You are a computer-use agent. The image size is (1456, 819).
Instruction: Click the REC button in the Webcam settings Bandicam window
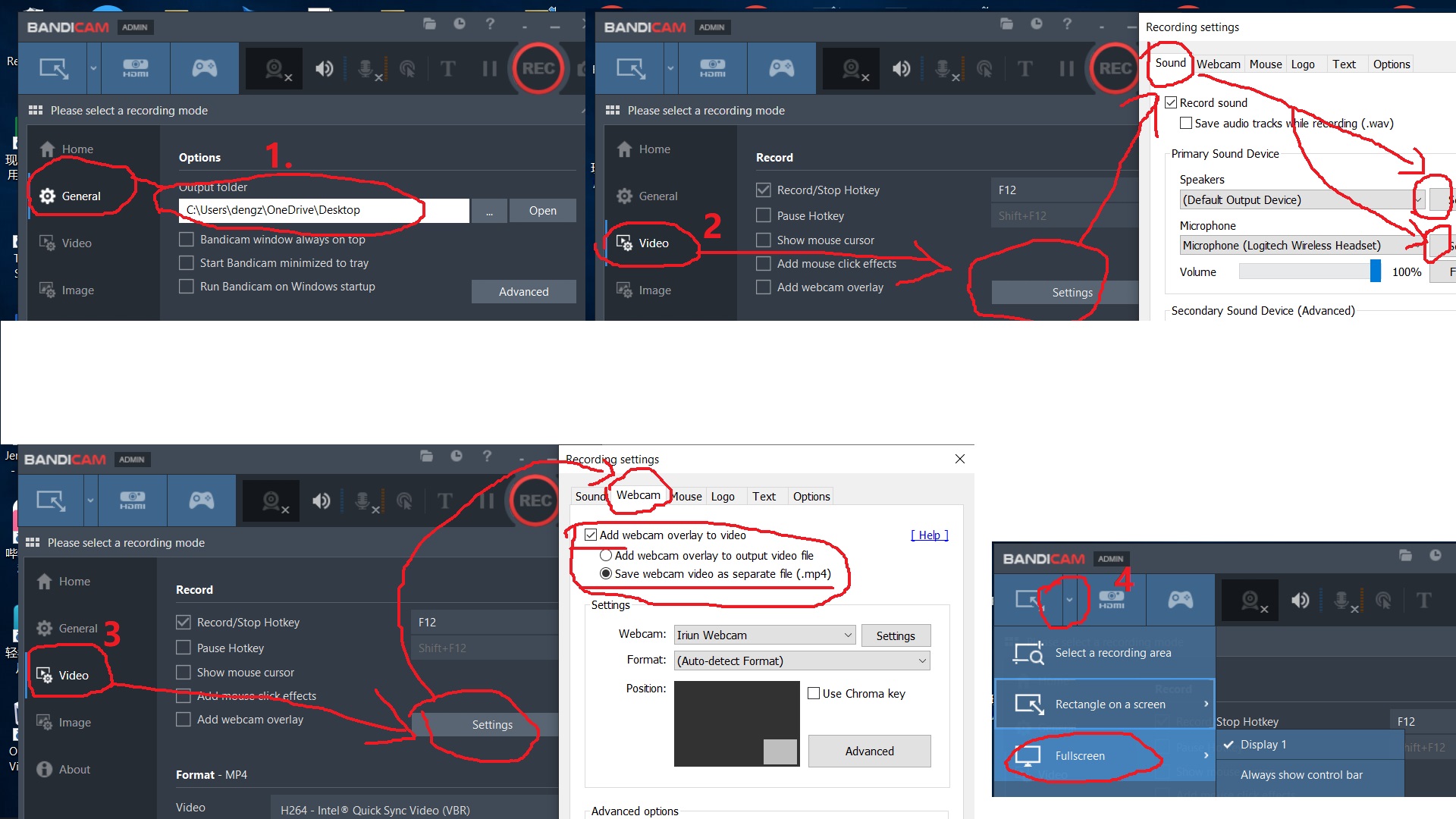(535, 500)
